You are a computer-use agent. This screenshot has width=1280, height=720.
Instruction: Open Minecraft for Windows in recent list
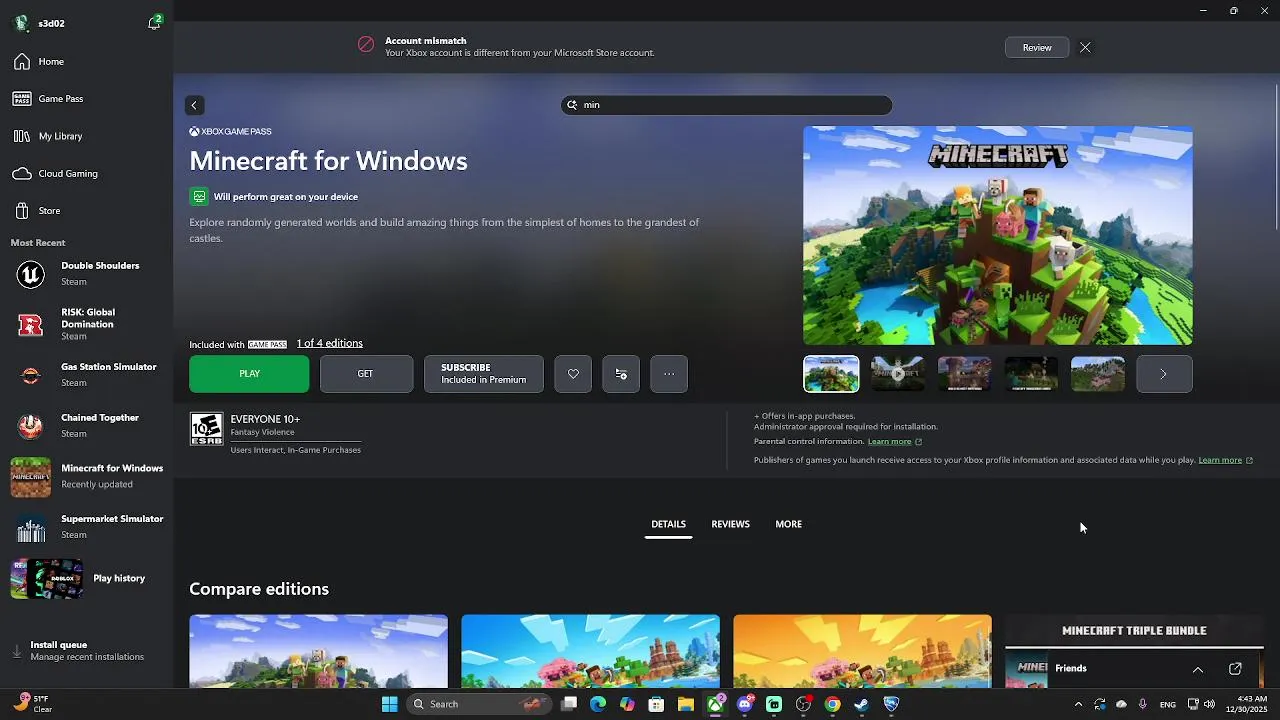pyautogui.click(x=86, y=476)
